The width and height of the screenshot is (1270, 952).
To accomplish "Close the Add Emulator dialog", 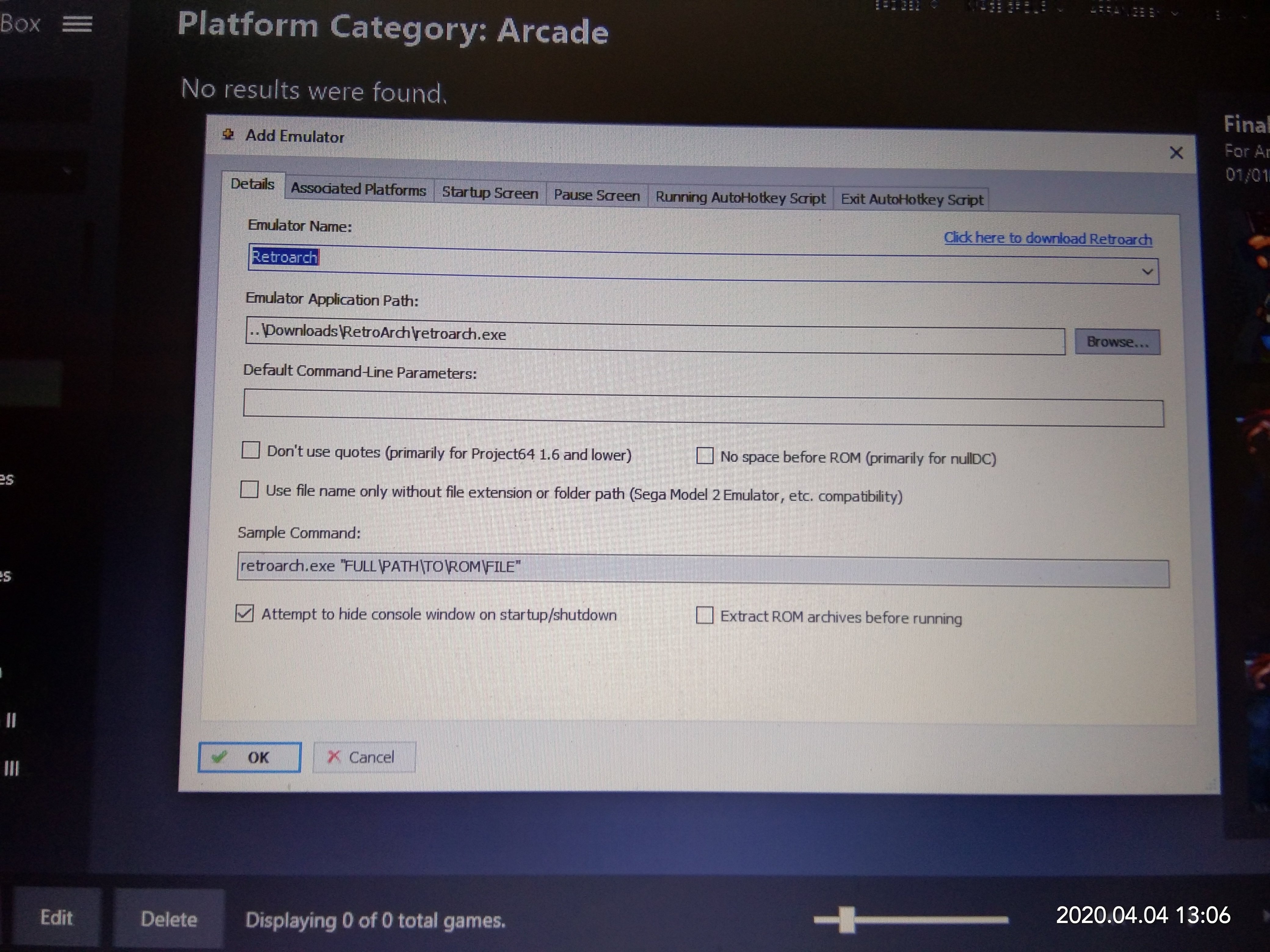I will [1176, 153].
